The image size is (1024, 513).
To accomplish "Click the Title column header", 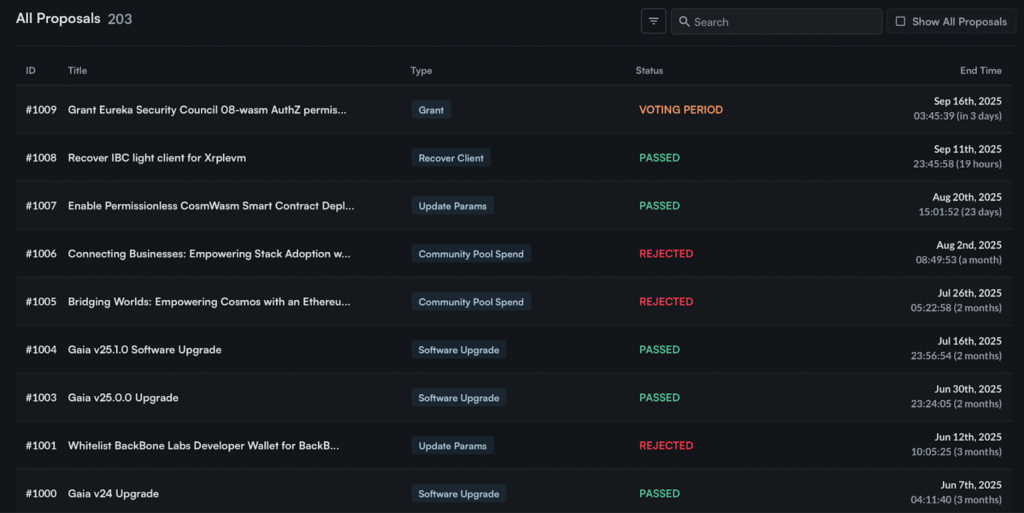I will (78, 71).
